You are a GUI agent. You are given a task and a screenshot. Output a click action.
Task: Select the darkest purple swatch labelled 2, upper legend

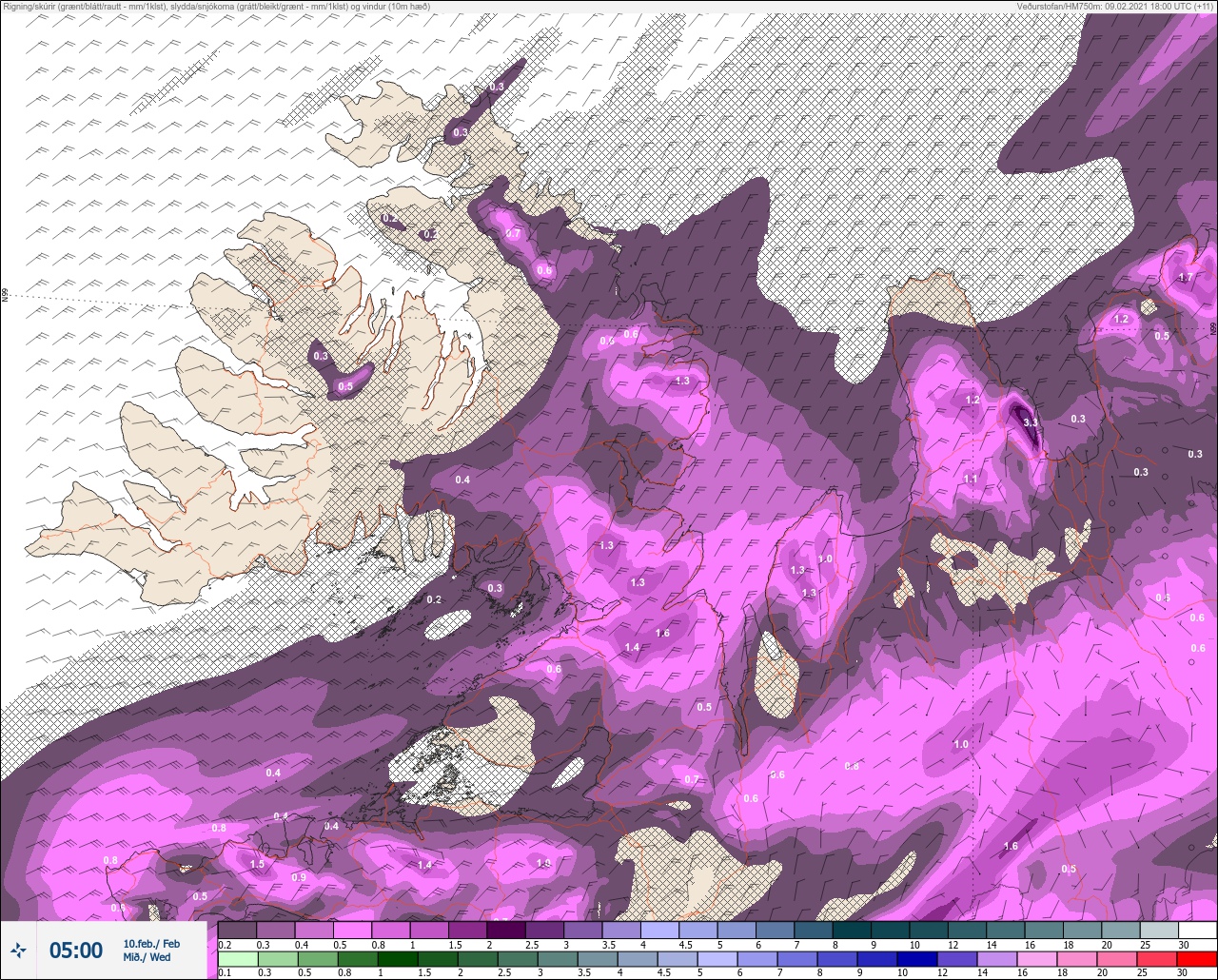(506, 930)
